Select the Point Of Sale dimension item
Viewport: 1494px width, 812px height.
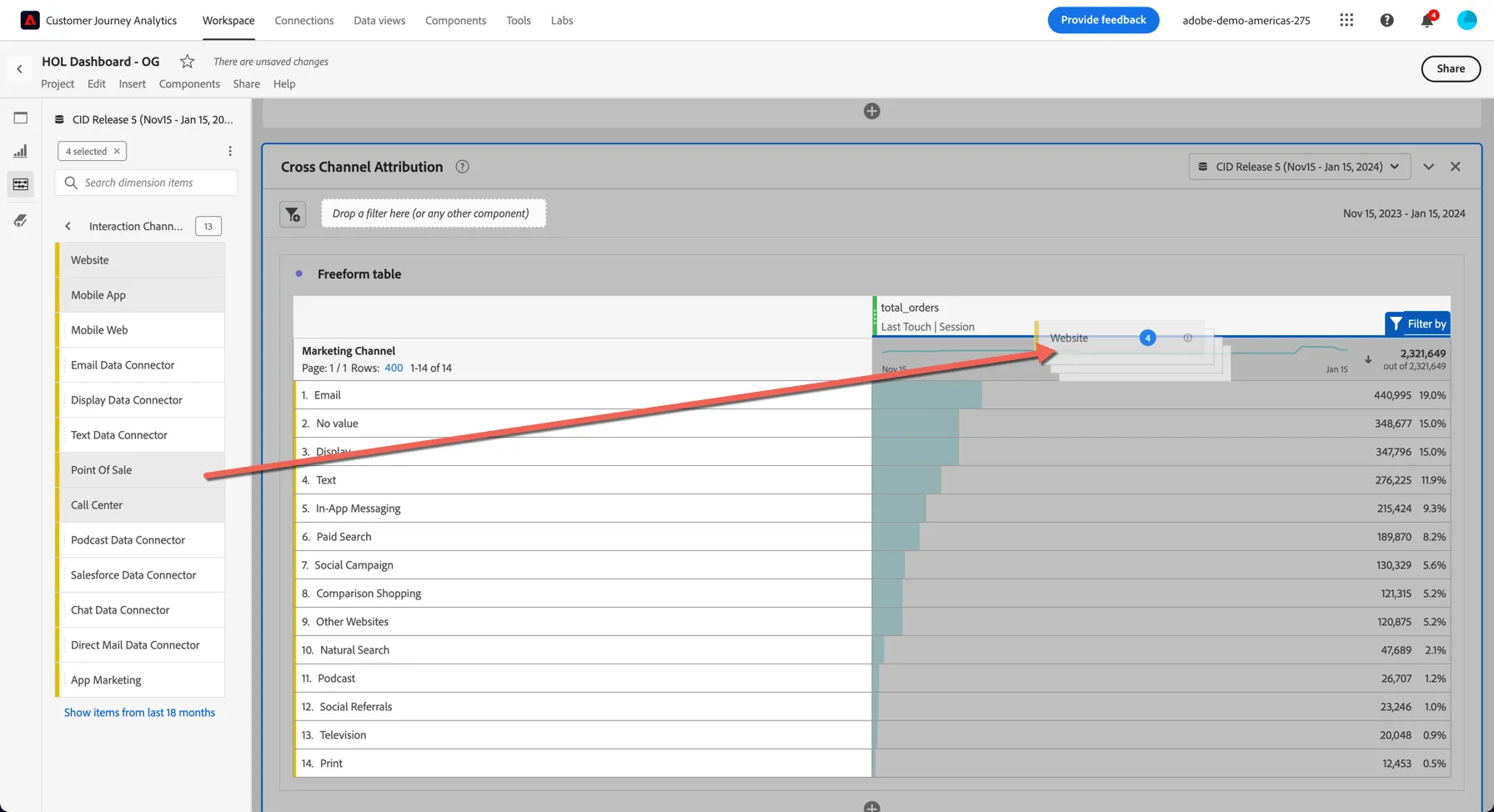(140, 470)
